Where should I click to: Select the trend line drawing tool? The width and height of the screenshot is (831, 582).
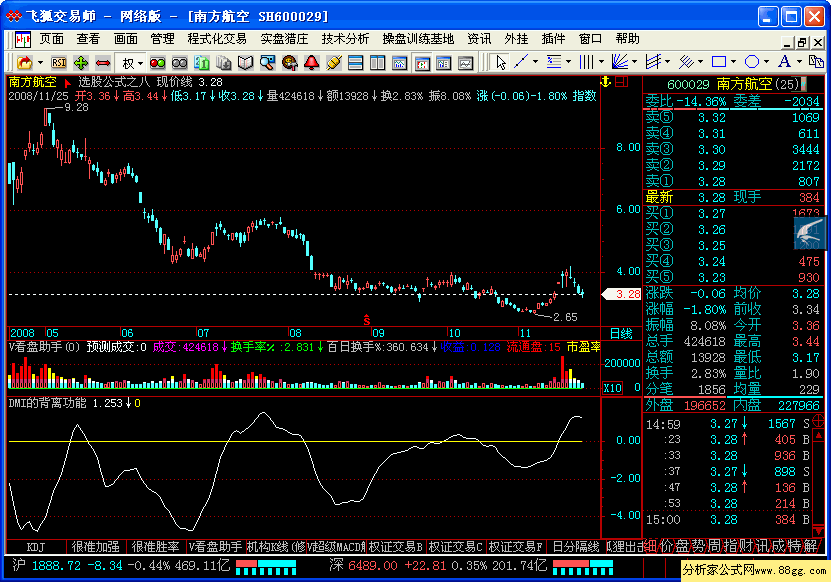pyautogui.click(x=521, y=62)
